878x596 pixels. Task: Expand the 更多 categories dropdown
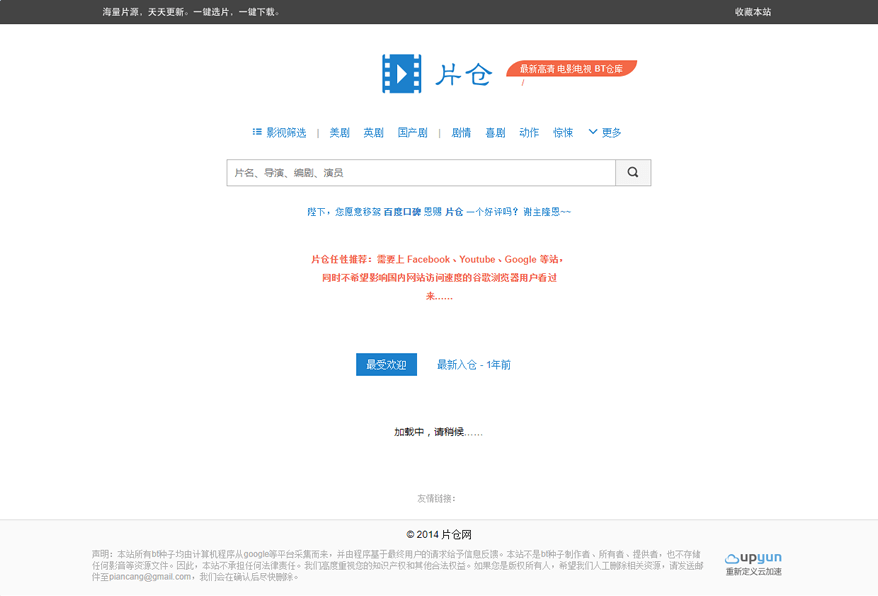pyautogui.click(x=605, y=133)
